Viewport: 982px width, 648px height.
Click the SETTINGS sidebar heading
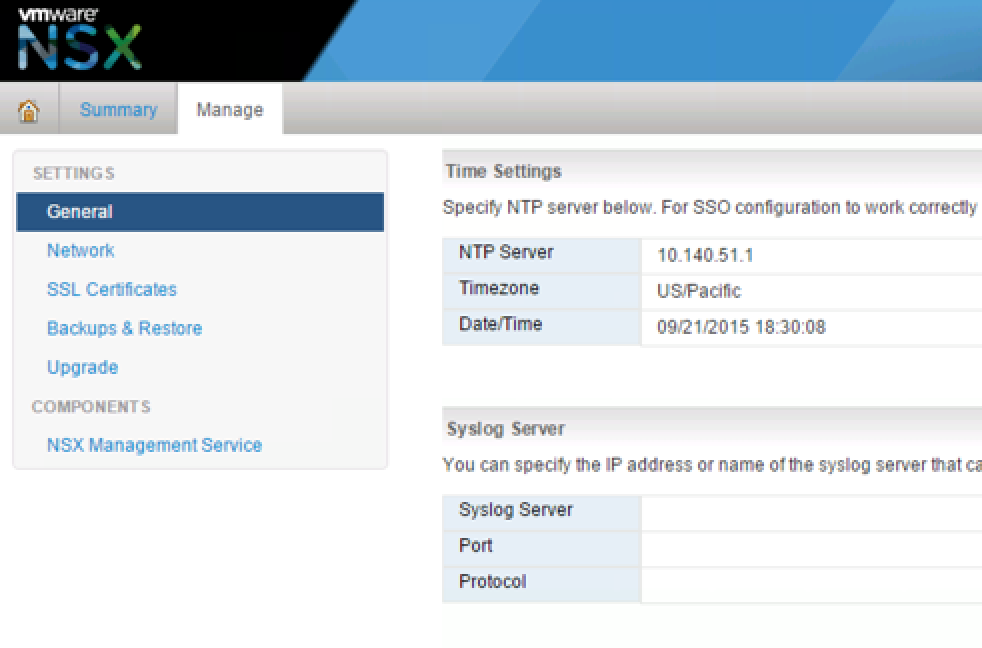coord(74,174)
